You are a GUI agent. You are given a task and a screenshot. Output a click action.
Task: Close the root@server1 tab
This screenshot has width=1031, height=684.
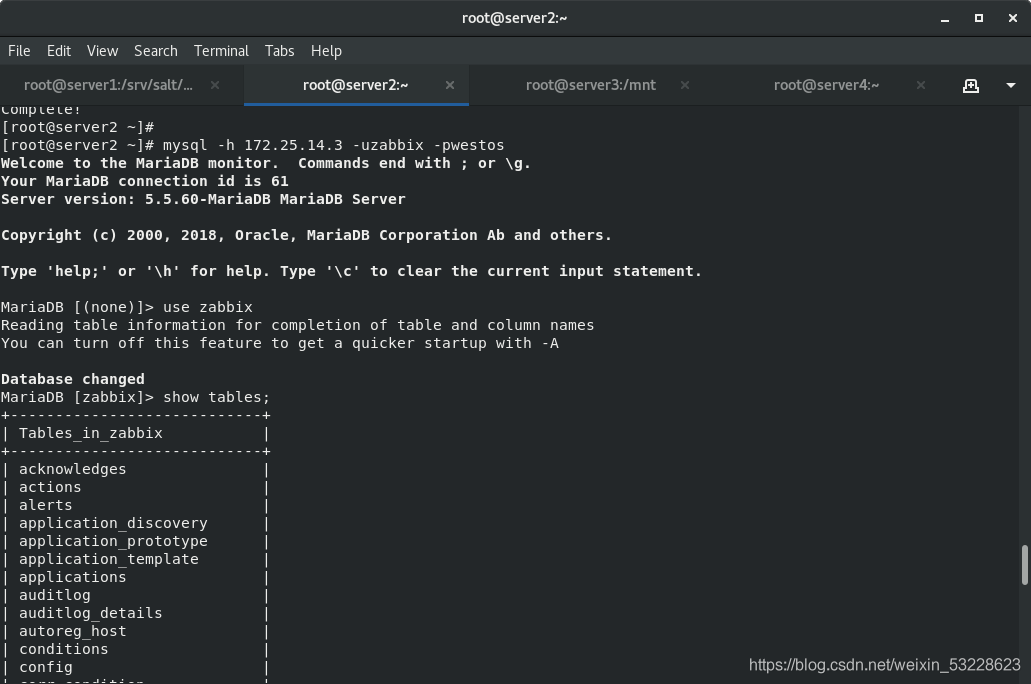[215, 85]
